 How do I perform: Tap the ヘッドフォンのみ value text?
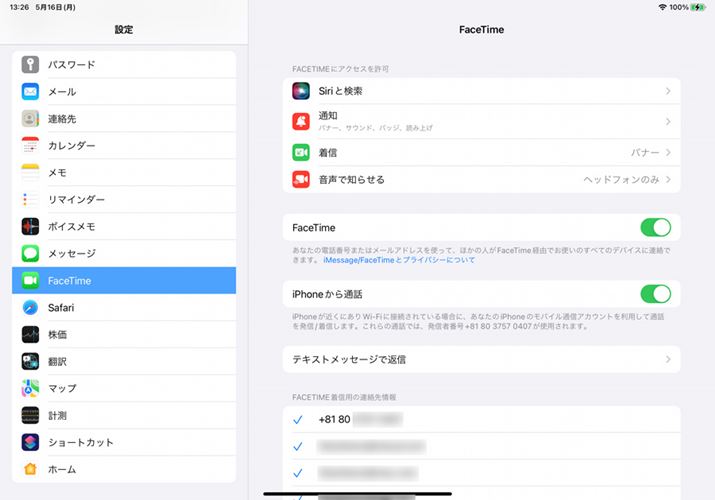[x=622, y=180]
